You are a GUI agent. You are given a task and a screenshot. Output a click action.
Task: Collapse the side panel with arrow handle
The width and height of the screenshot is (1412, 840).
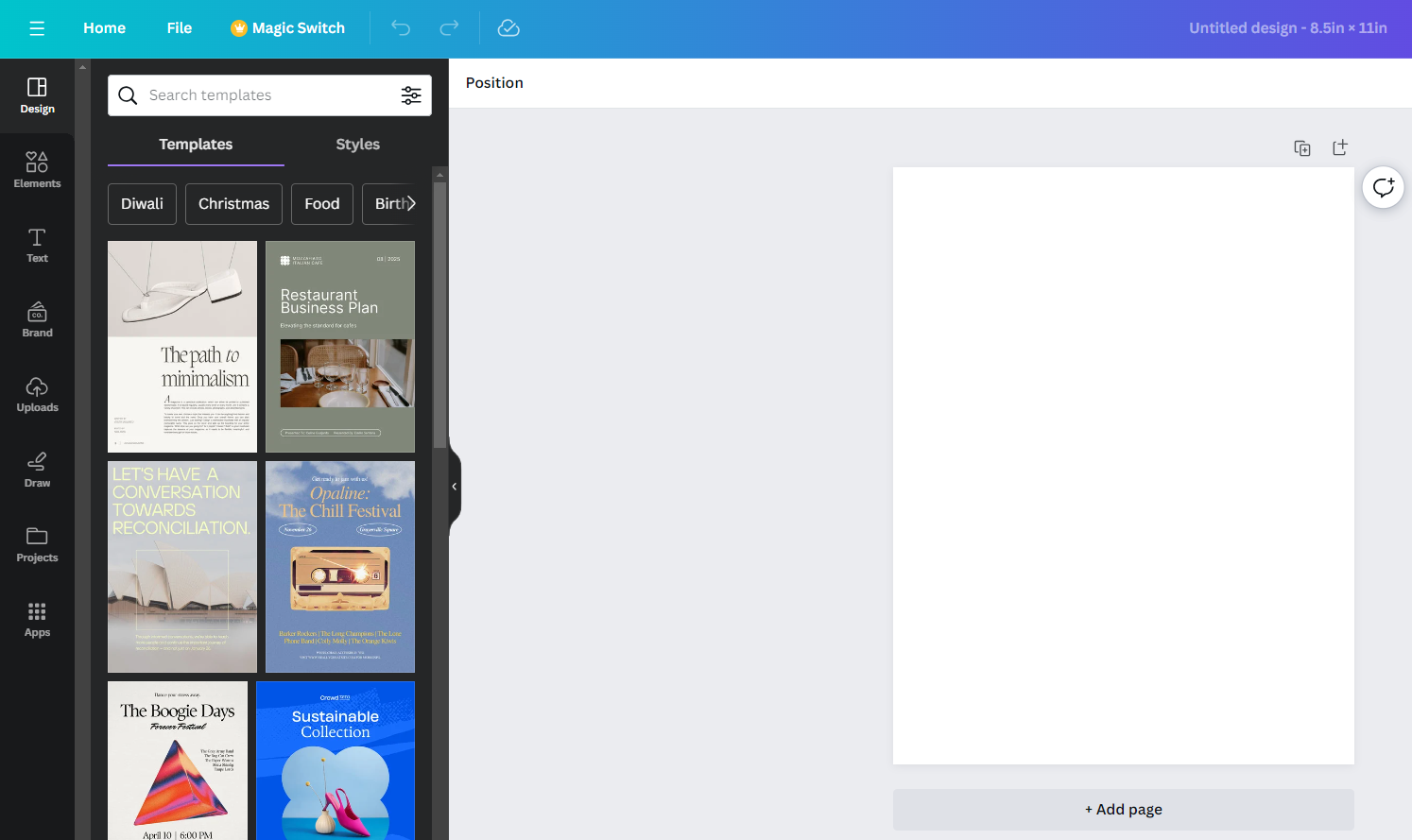pyautogui.click(x=455, y=487)
